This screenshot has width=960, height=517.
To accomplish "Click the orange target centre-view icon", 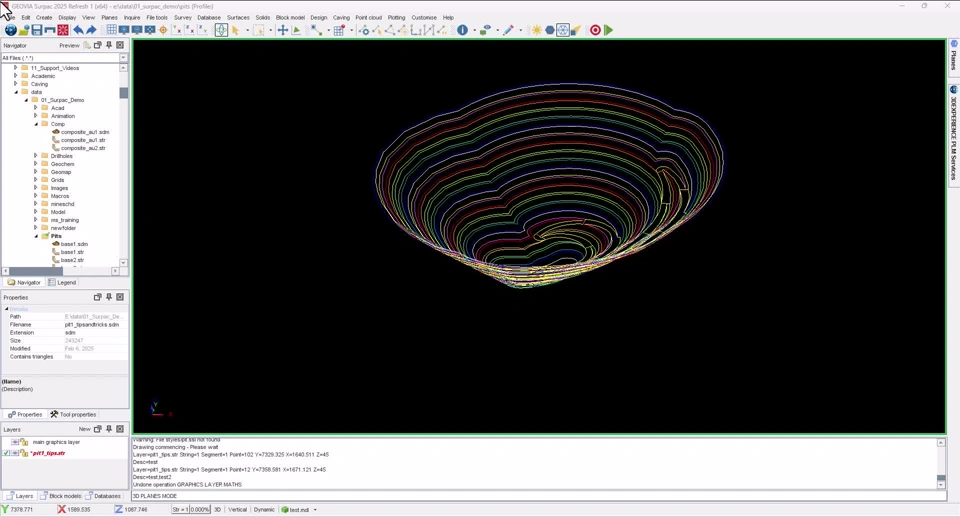I will point(163,30).
